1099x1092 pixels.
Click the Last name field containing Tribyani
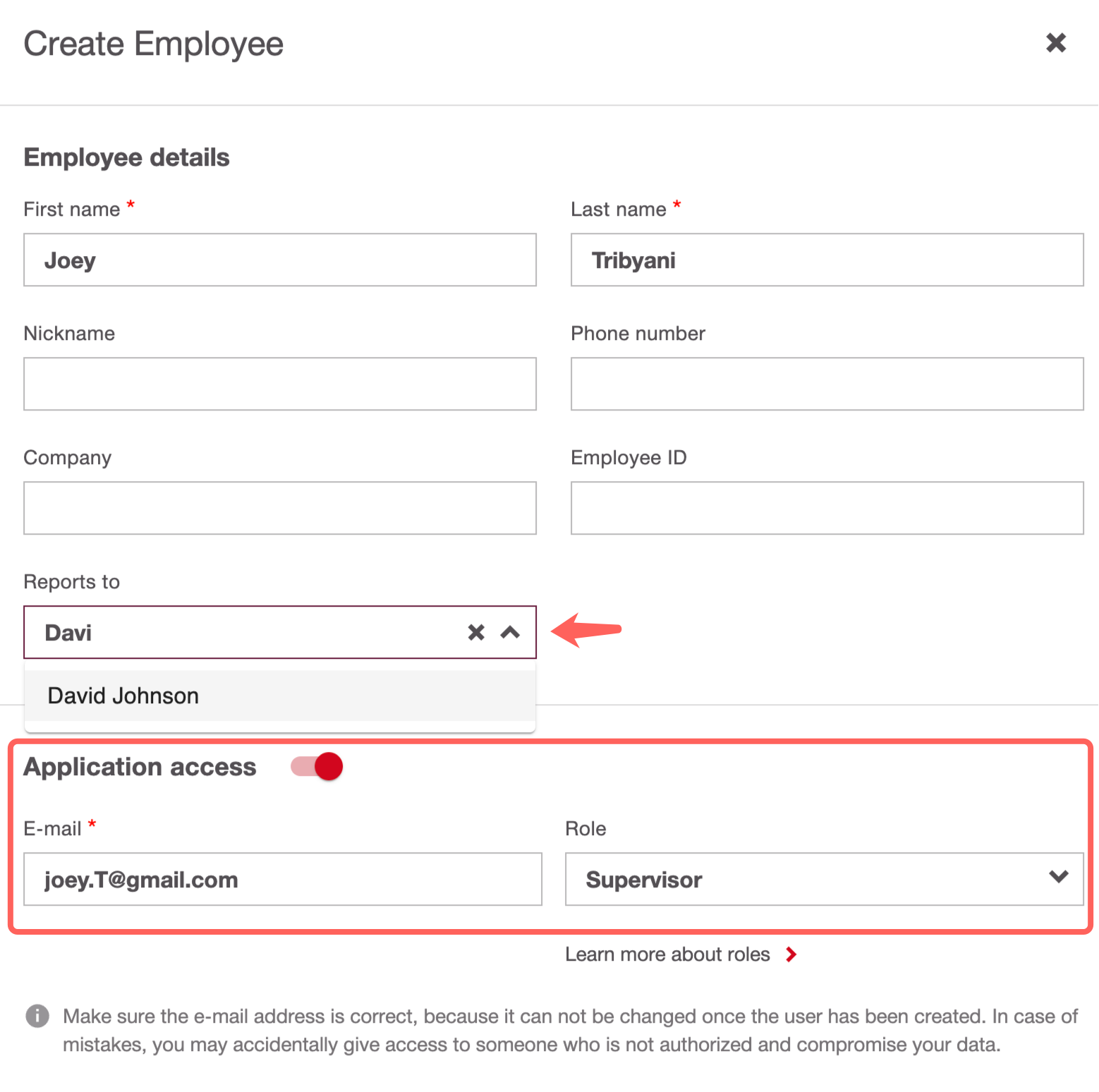pyautogui.click(x=827, y=260)
